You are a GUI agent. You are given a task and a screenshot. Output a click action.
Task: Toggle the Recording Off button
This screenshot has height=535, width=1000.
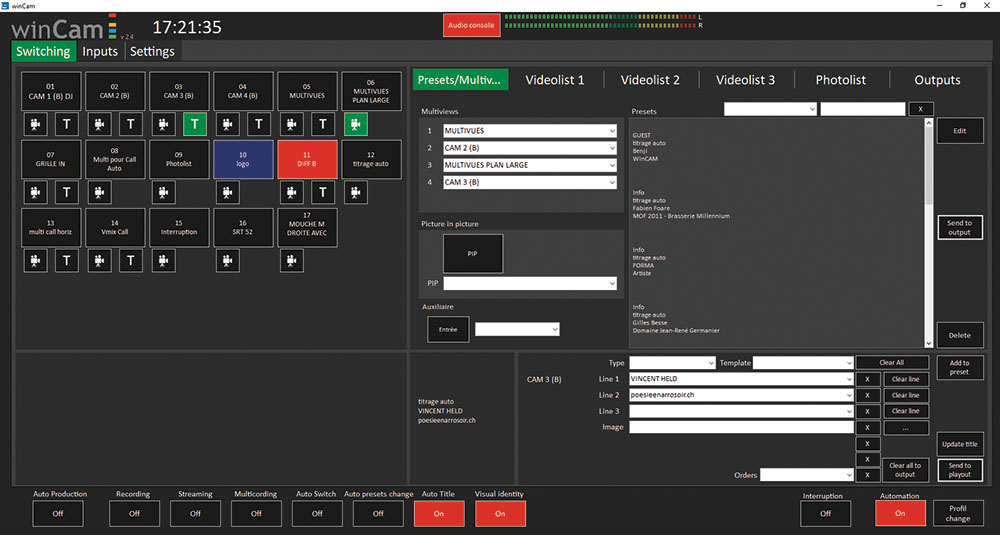[134, 513]
